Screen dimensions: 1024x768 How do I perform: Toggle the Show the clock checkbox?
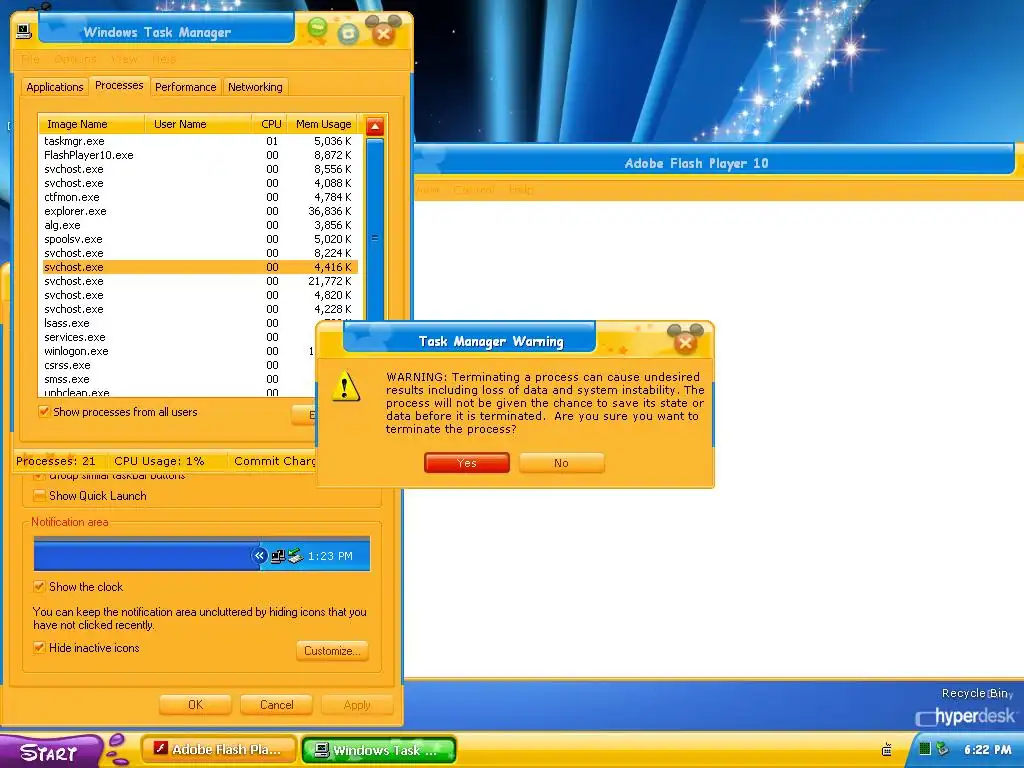tap(39, 586)
